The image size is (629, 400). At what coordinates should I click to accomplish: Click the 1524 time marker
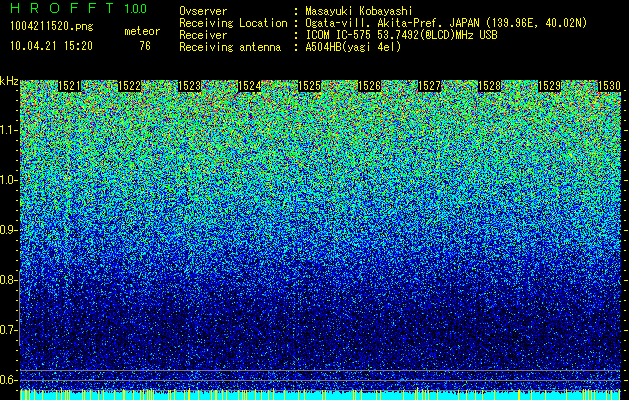250,86
